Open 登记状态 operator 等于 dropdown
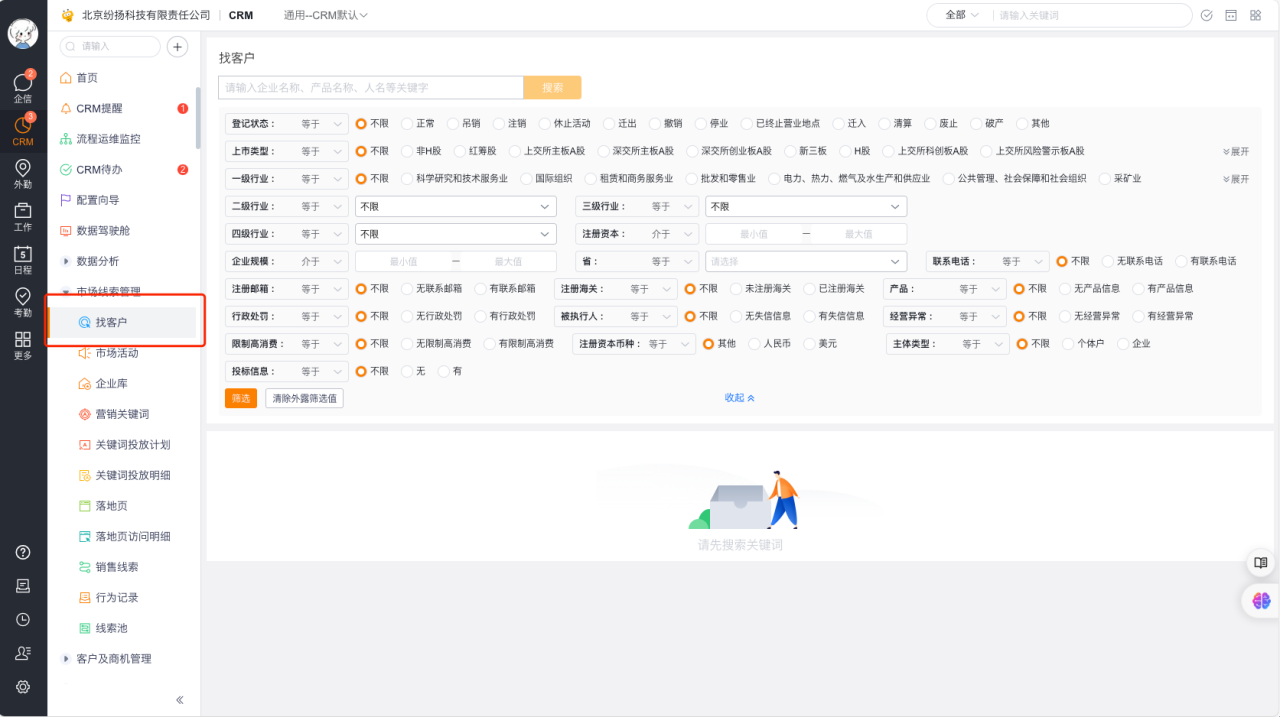This screenshot has width=1280, height=717. click(322, 124)
